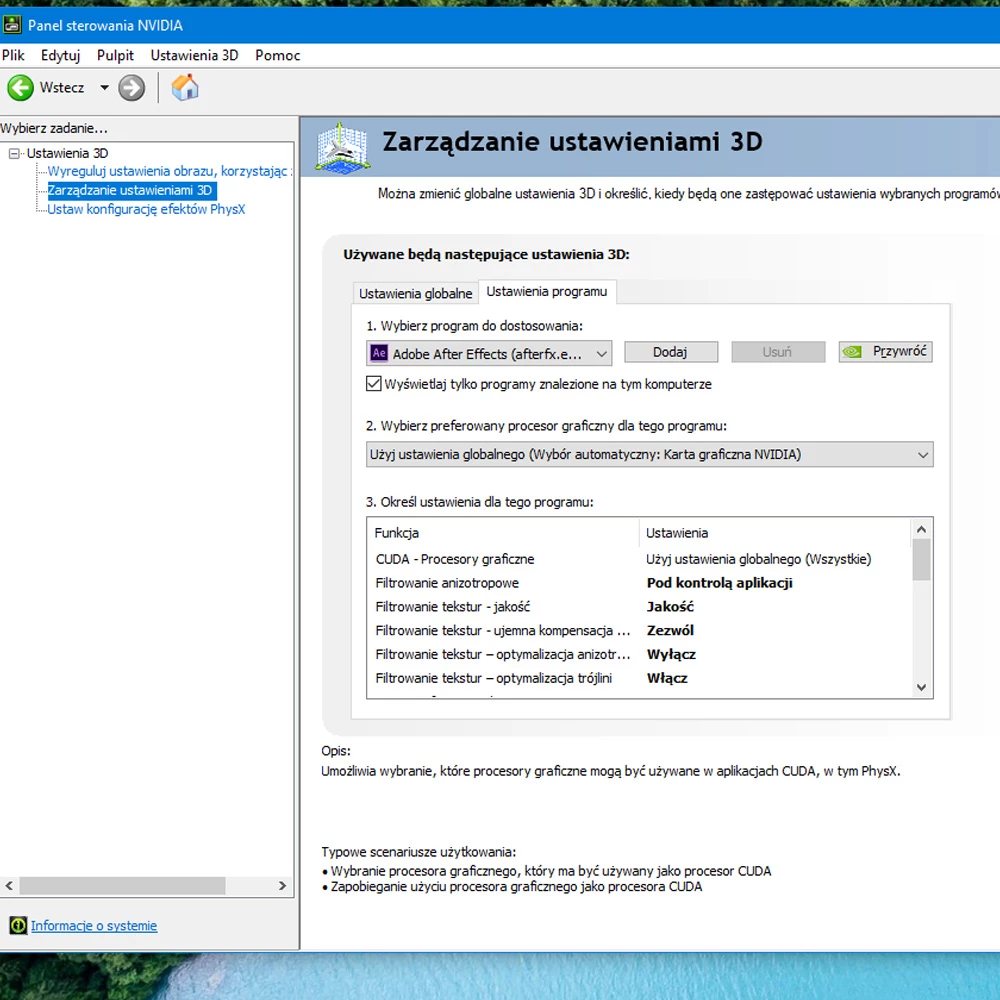Collapse the Ustawienia 3D tree node
This screenshot has width=1000, height=1000.
14,153
